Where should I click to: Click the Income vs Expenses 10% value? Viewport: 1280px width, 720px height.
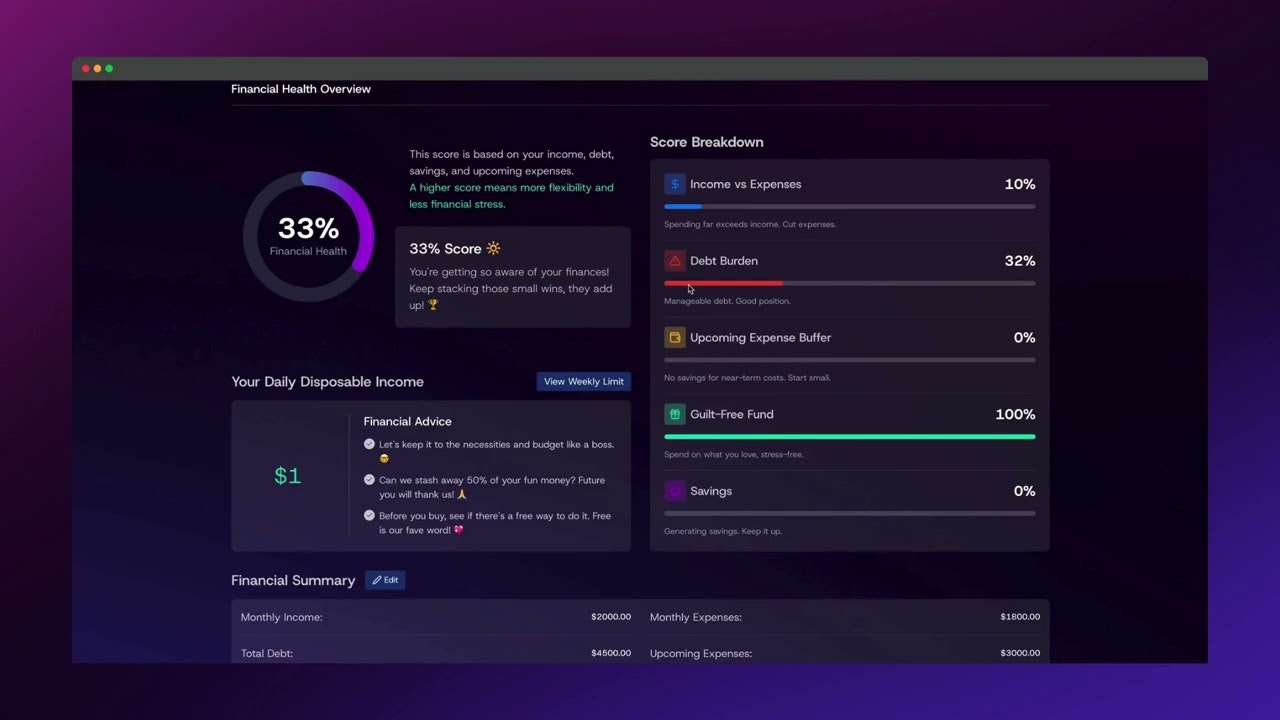click(x=1020, y=184)
